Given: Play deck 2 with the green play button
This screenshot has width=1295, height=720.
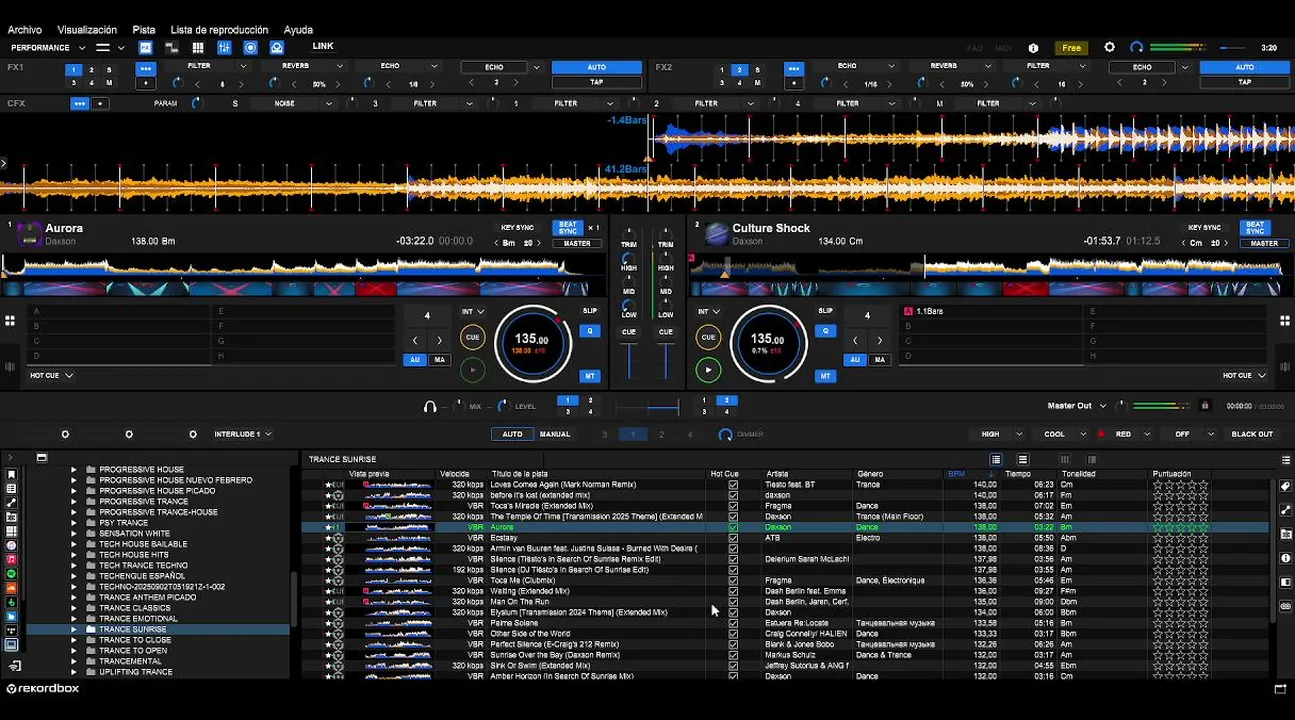Looking at the screenshot, I should [708, 370].
